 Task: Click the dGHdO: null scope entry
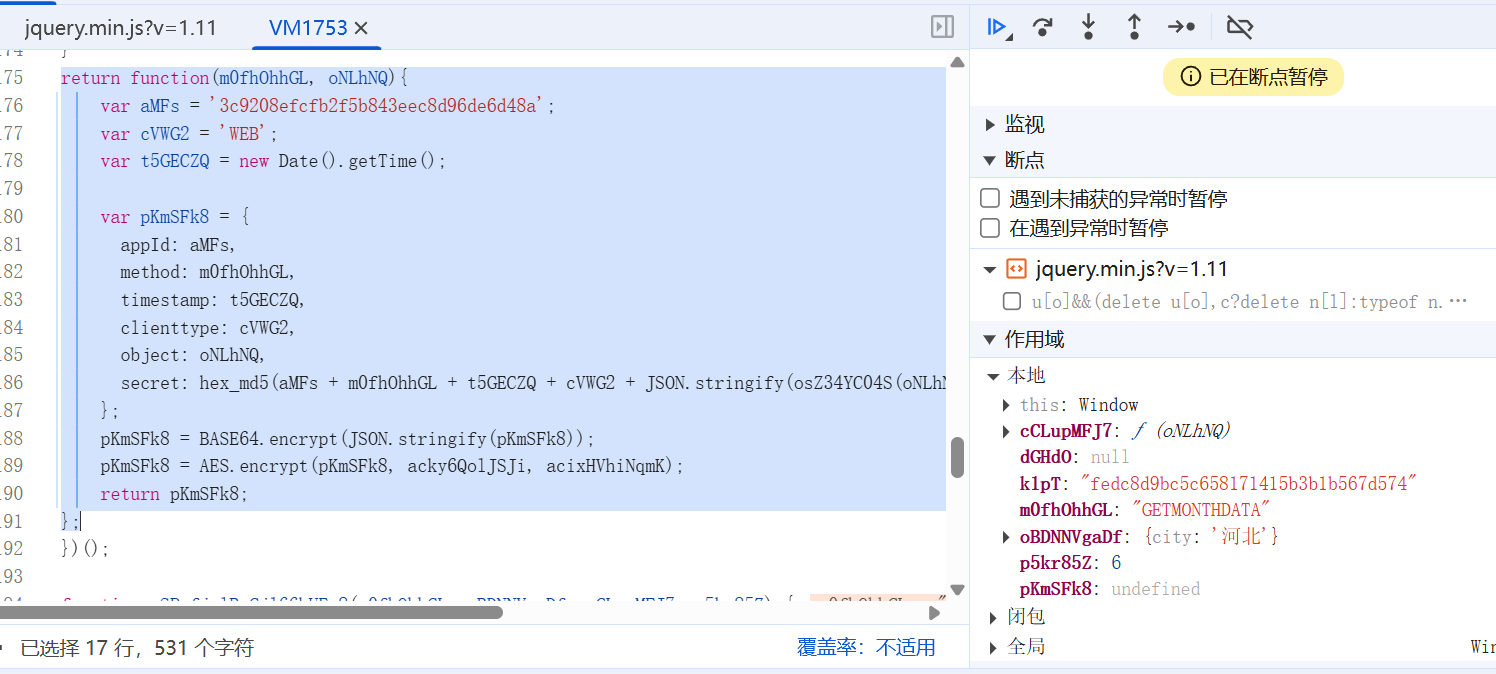1074,457
